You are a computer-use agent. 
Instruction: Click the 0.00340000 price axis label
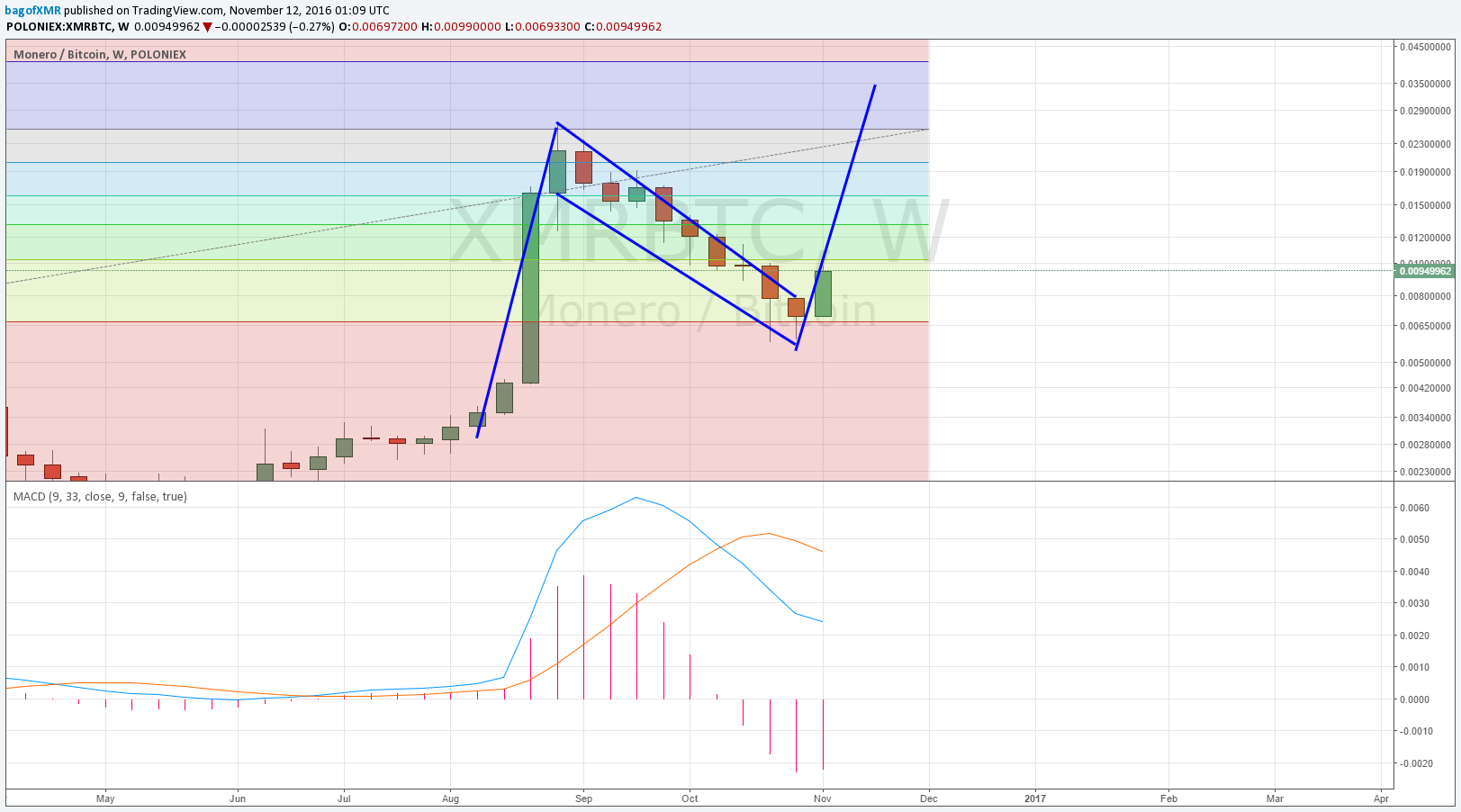tap(1425, 418)
